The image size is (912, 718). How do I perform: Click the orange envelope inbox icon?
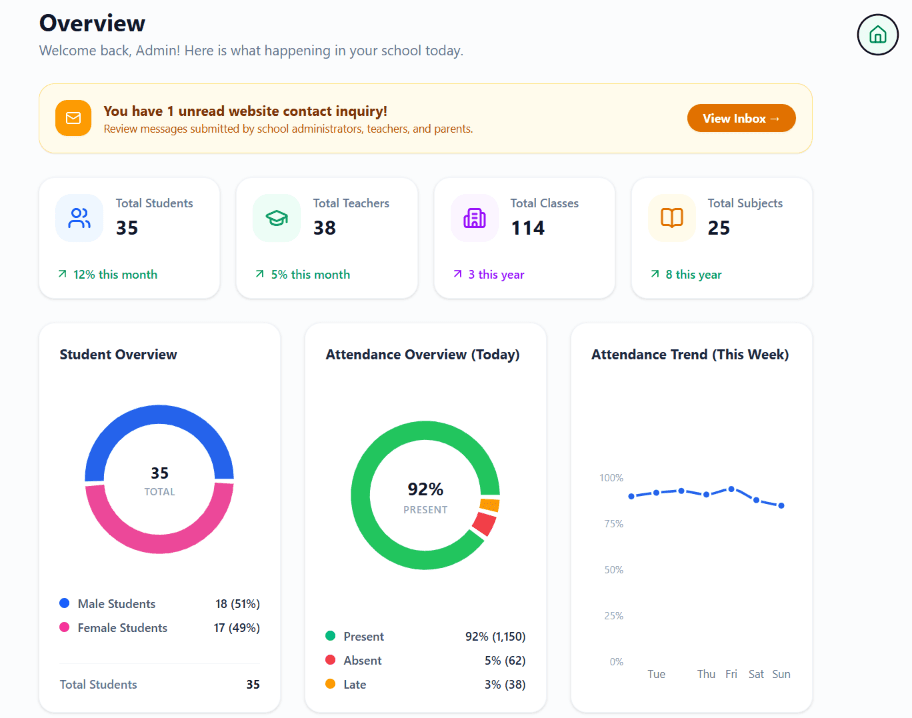(73, 118)
